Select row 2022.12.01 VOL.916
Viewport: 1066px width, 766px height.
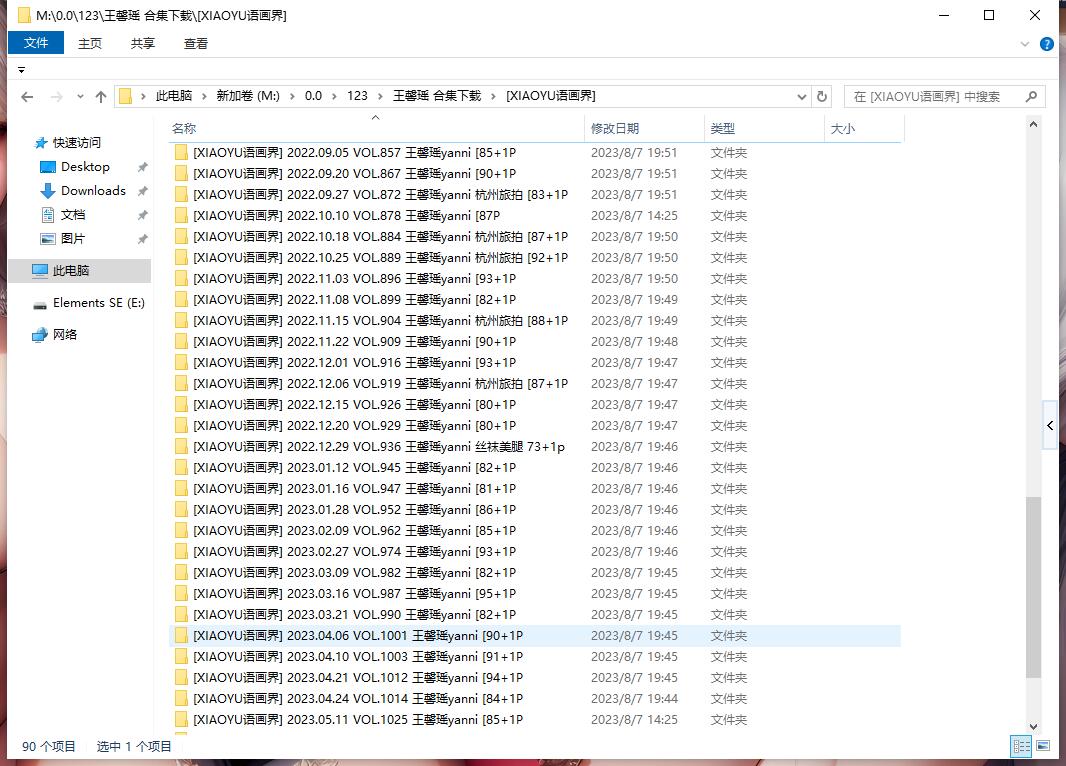[534, 362]
